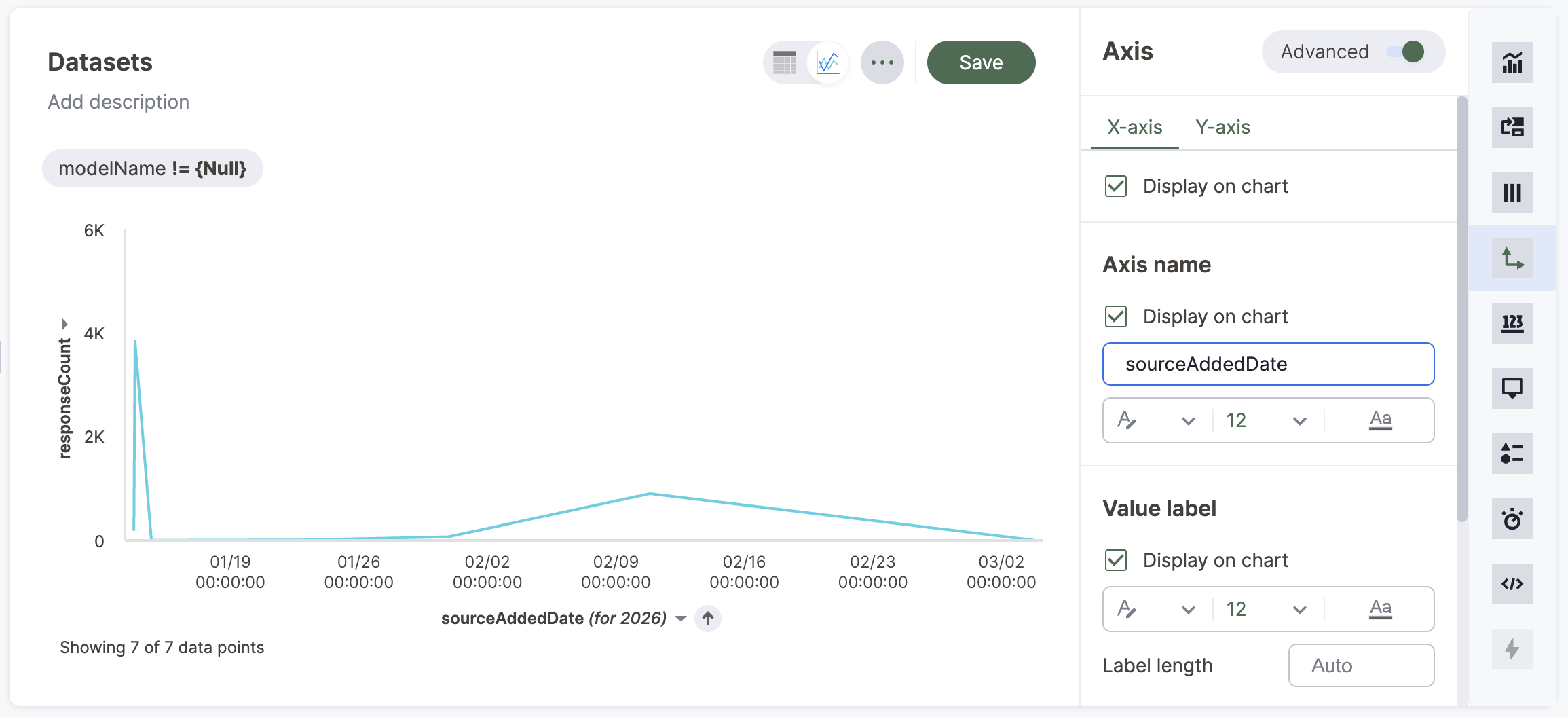1568x717 pixels.
Task: Open the 123 number formatting icon
Action: (x=1512, y=323)
